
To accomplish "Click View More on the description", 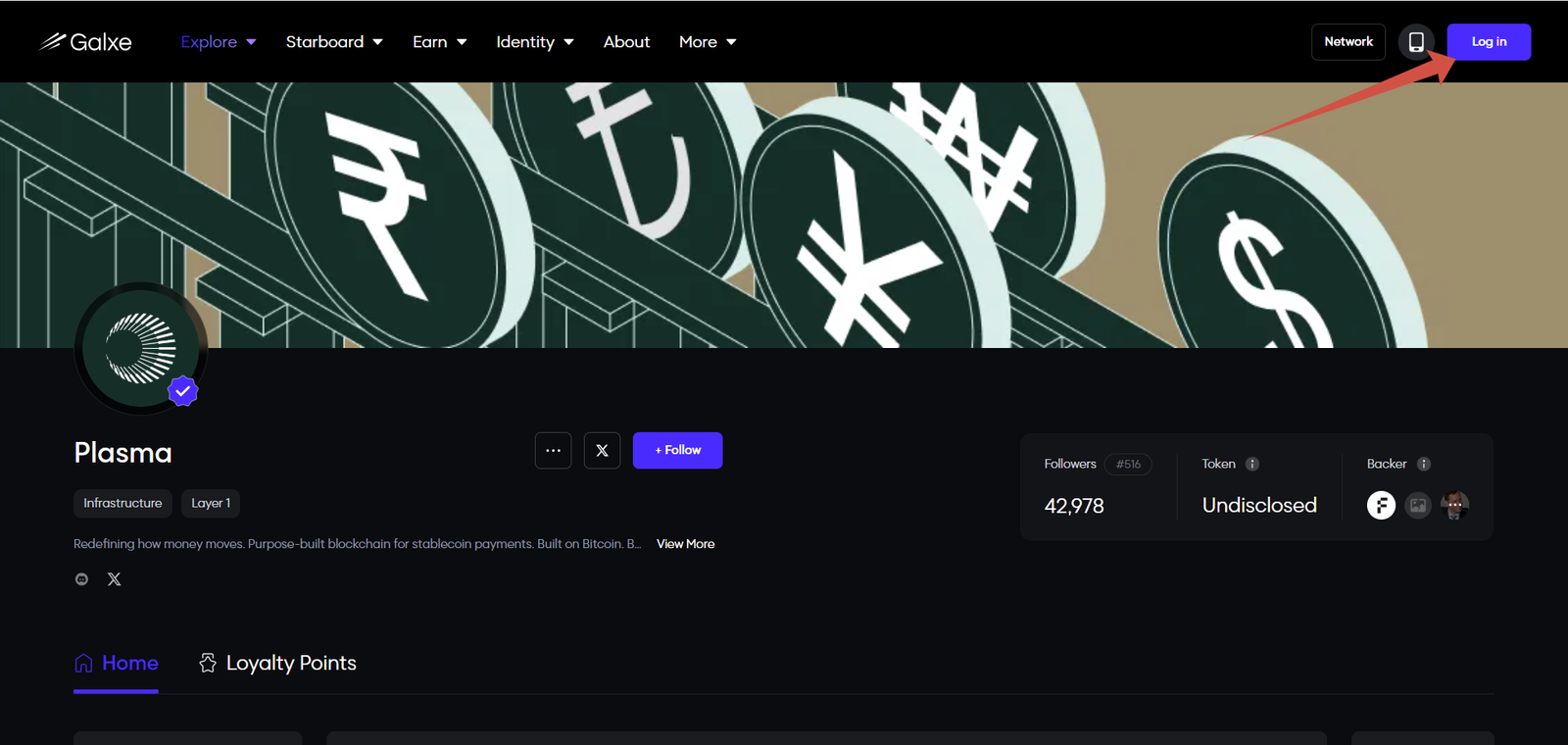I will coord(685,544).
